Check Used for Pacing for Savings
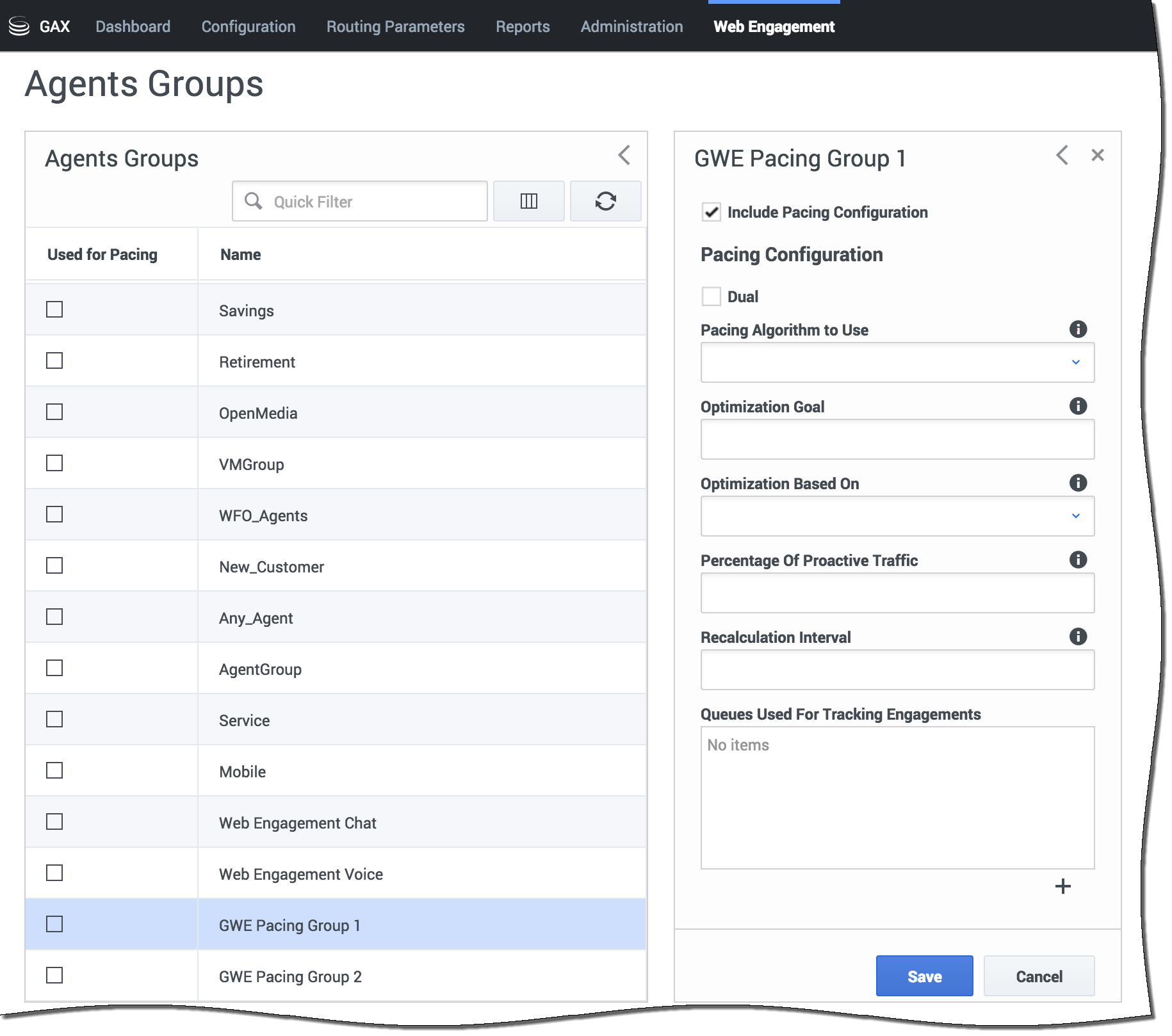Screen dimensions: 1172x1036 (x=54, y=310)
